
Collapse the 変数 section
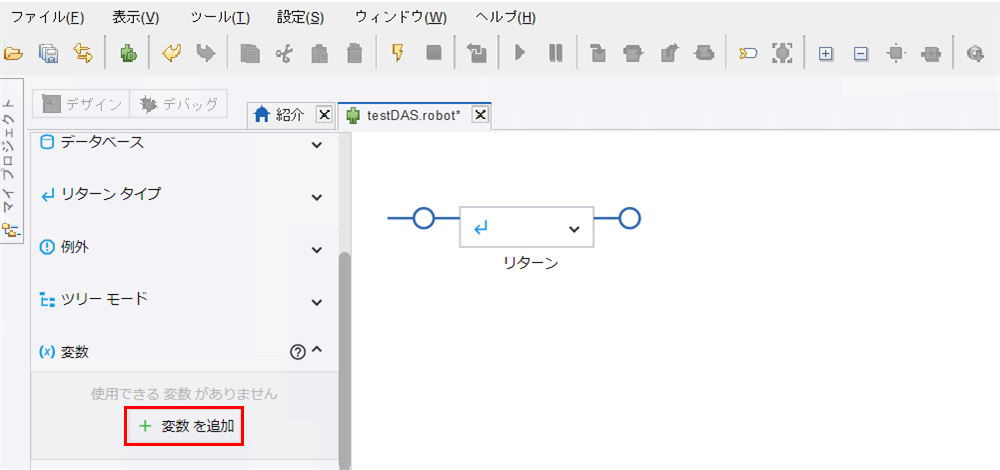tap(318, 351)
